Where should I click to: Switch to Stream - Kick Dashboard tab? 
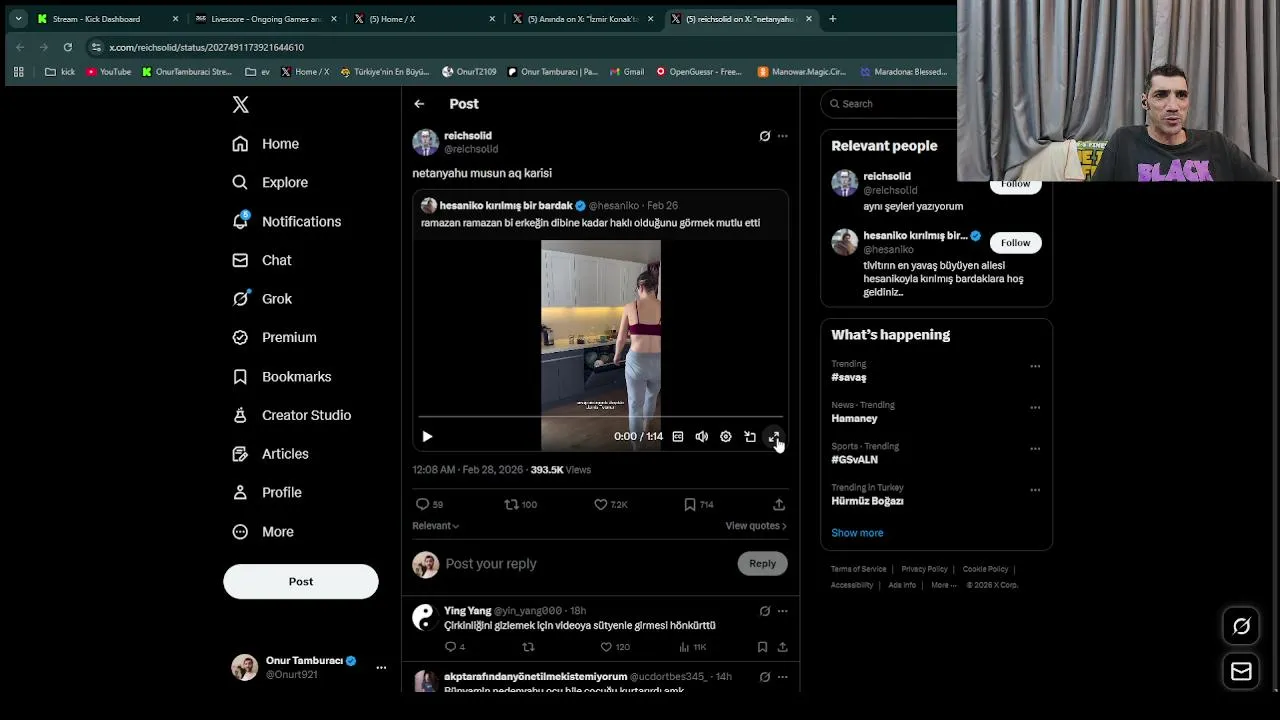(108, 19)
